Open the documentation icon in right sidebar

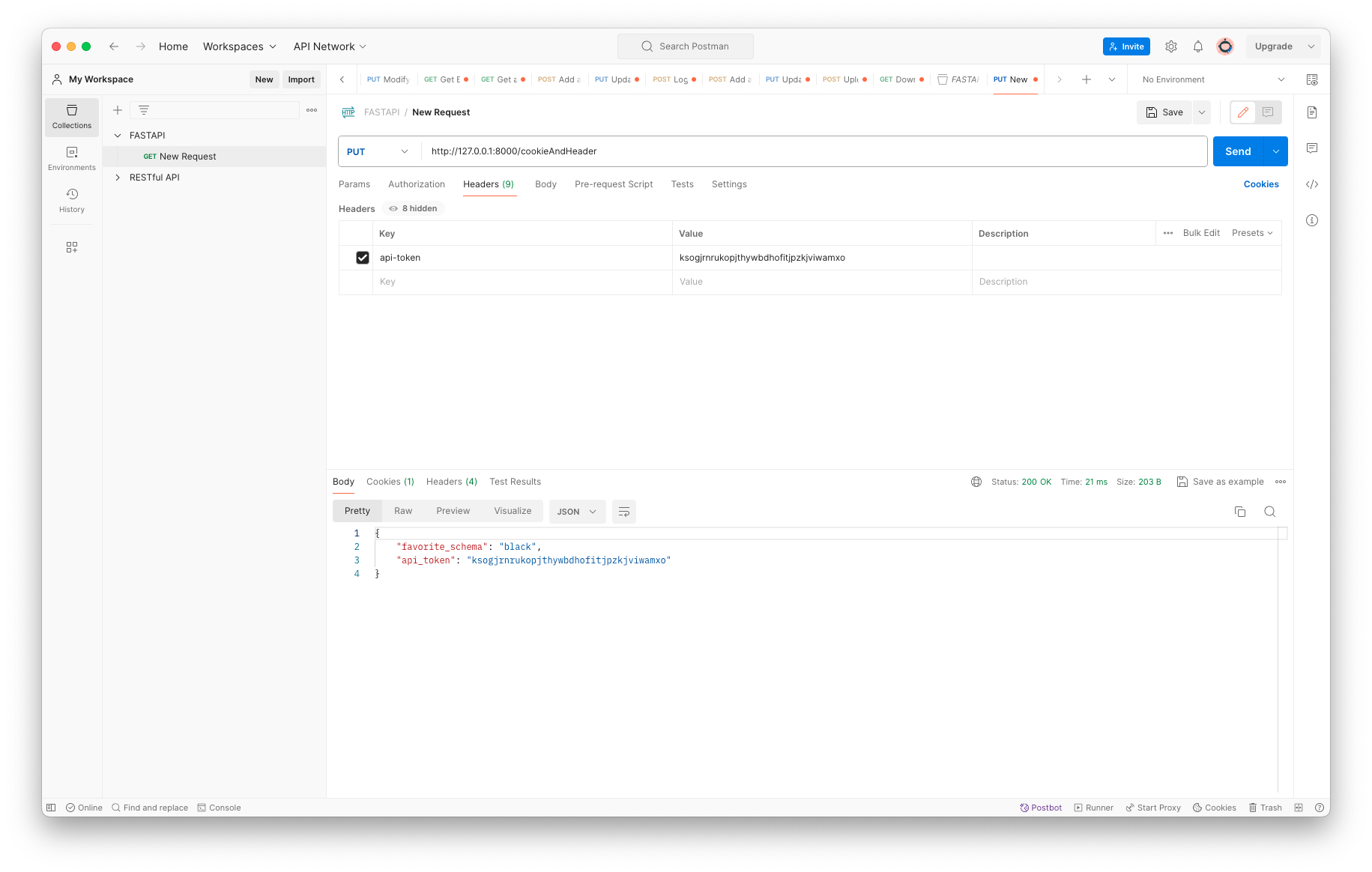(x=1312, y=112)
